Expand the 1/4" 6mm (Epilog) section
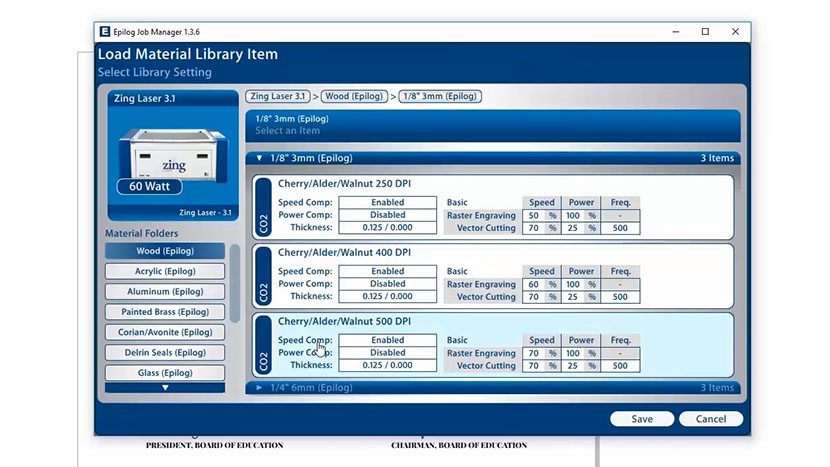The height and width of the screenshot is (467, 830). pyautogui.click(x=260, y=387)
